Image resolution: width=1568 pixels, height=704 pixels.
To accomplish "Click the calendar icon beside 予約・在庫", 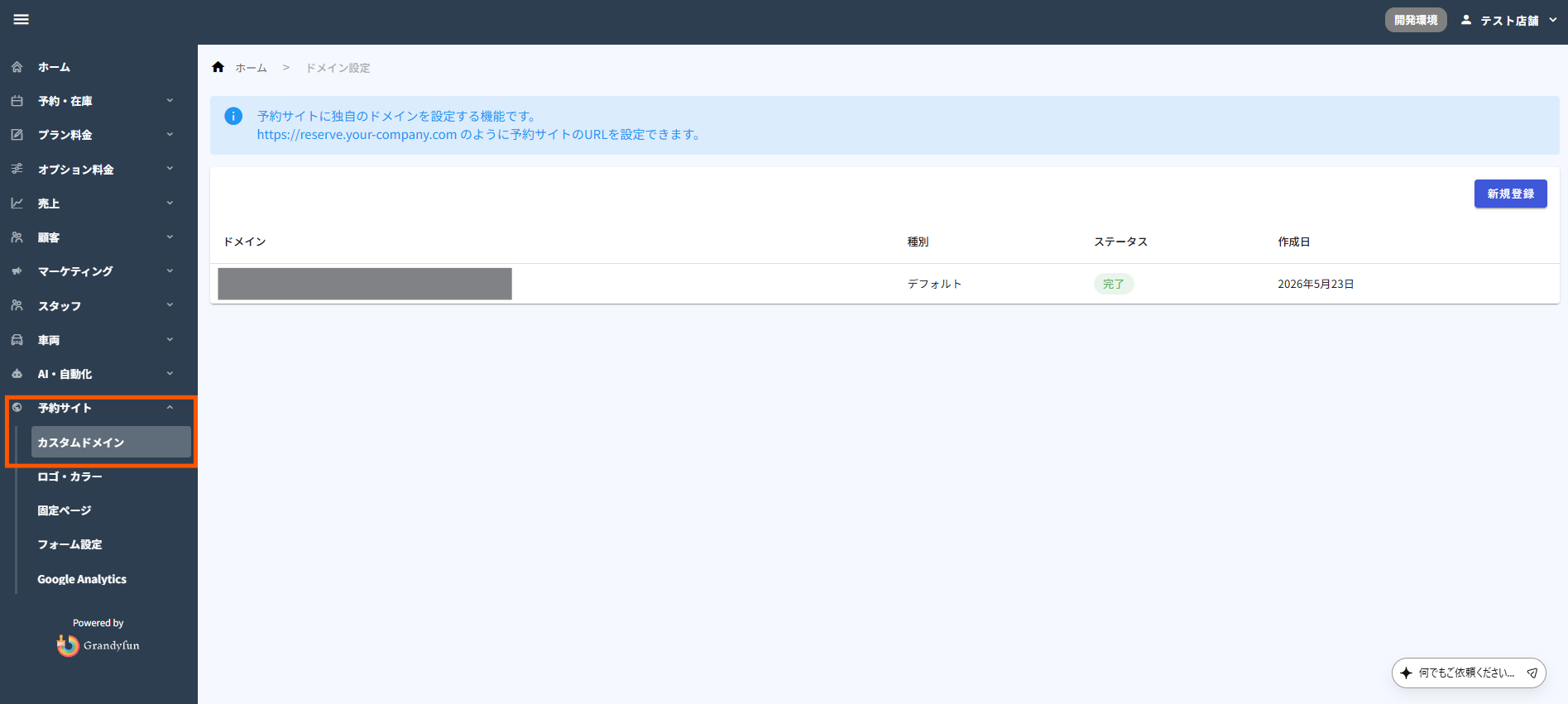I will point(17,101).
